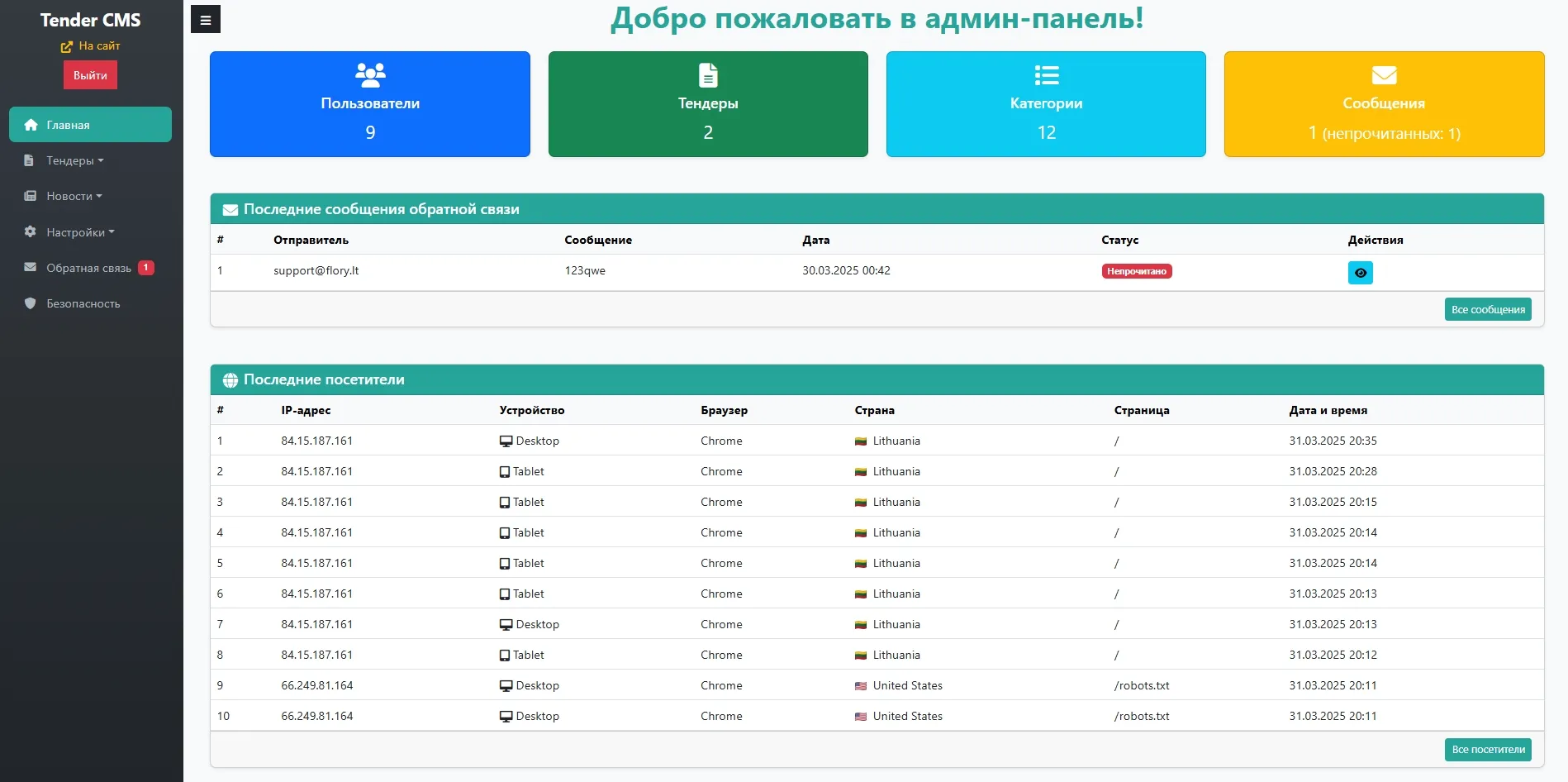The width and height of the screenshot is (1568, 782).
Task: View the message from support@flory.lt via eye icon
Action: (1361, 272)
